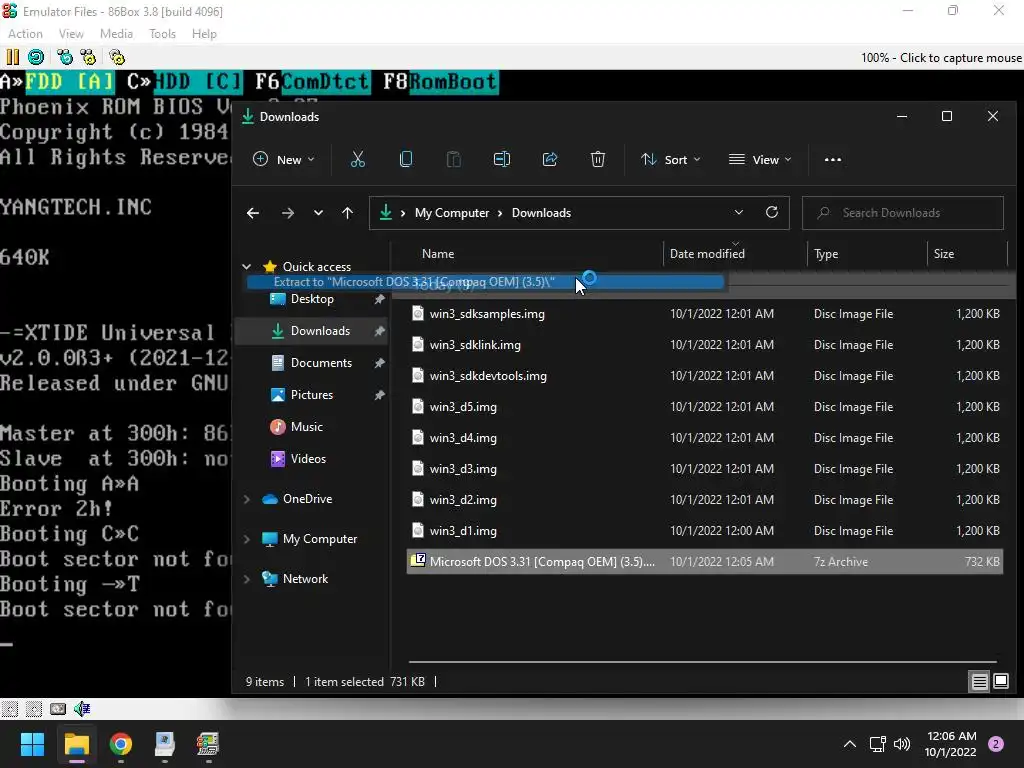Click the horizontal scrollbar in the file list

(x=703, y=662)
